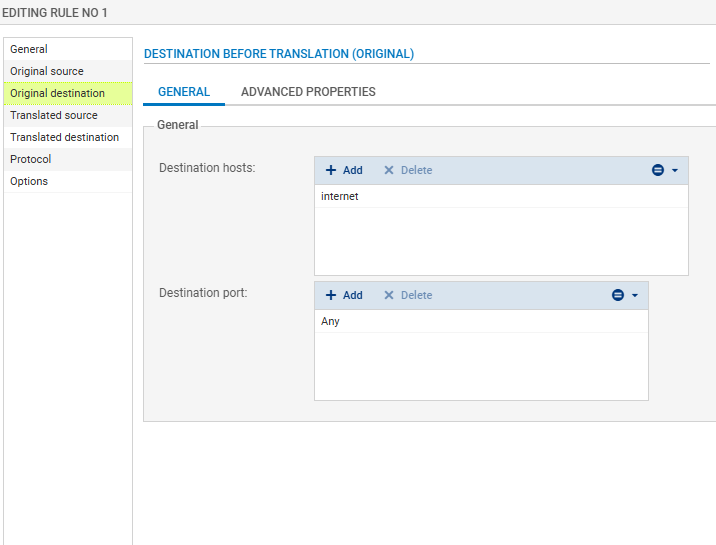Expand the Destination hosts operator dropdown arrow

pos(675,170)
